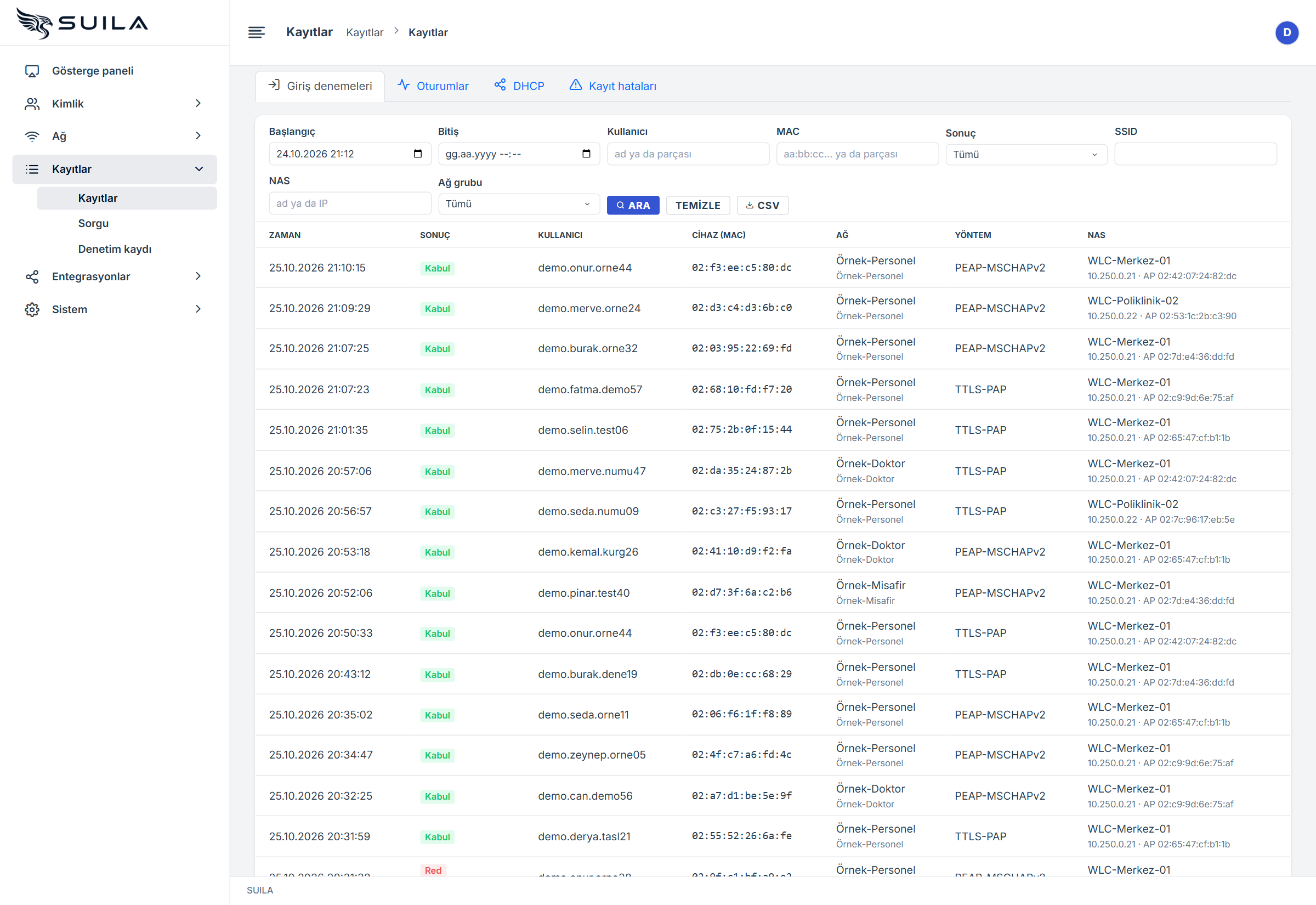Click the TEMİZLE button
Screen dimensions: 1316x905
pyautogui.click(x=697, y=205)
